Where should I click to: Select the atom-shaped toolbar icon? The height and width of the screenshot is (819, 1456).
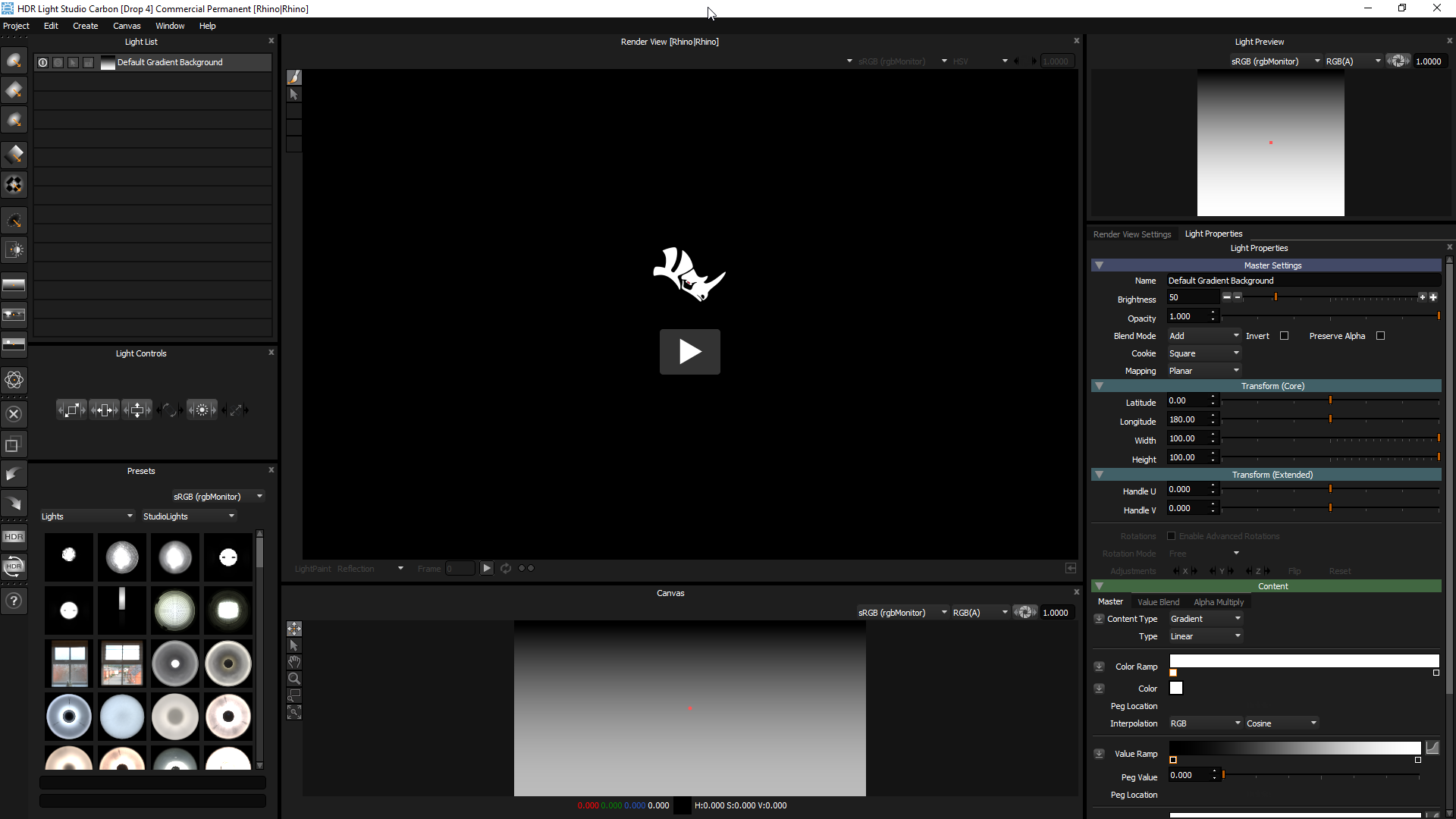pos(14,380)
